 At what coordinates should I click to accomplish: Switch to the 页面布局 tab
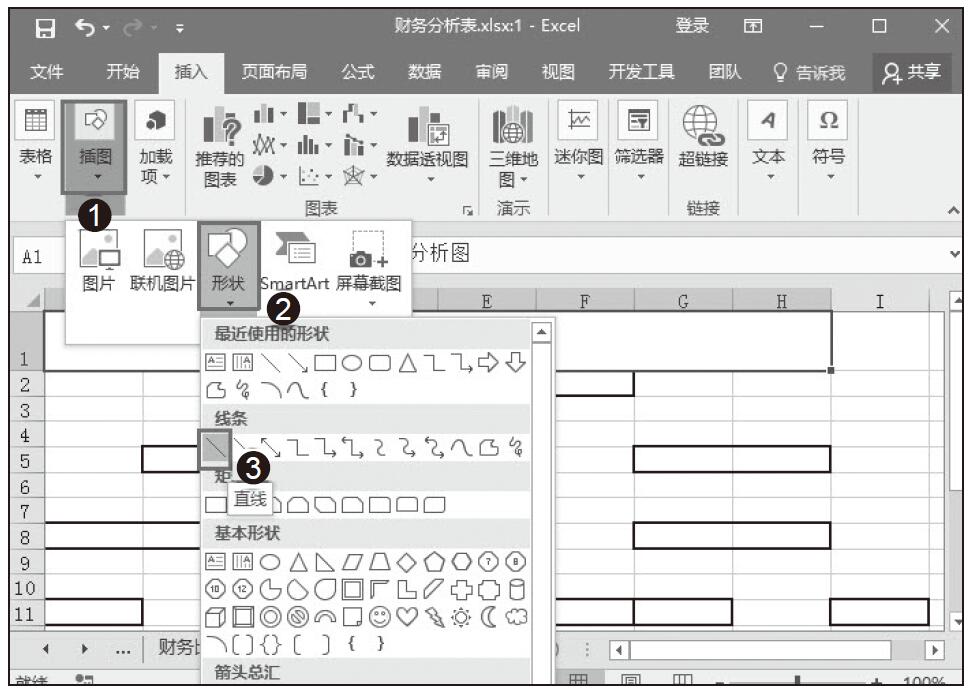(274, 72)
